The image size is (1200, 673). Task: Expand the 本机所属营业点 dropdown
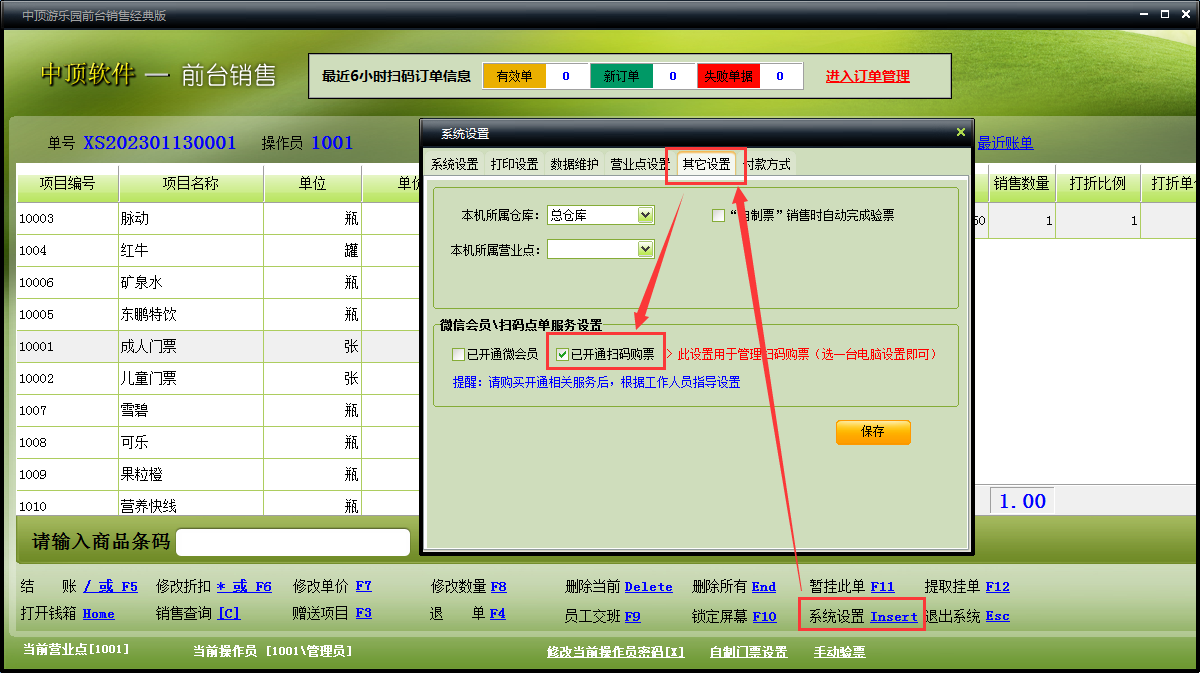645,249
